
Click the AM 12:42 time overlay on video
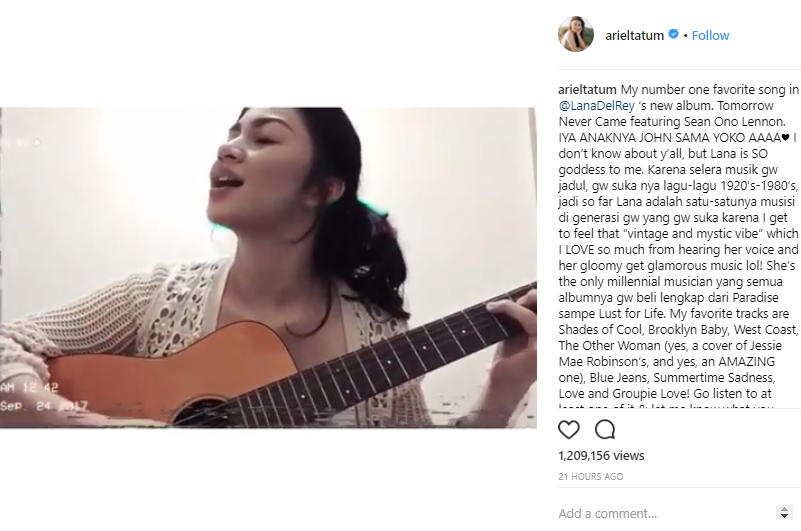(29, 387)
